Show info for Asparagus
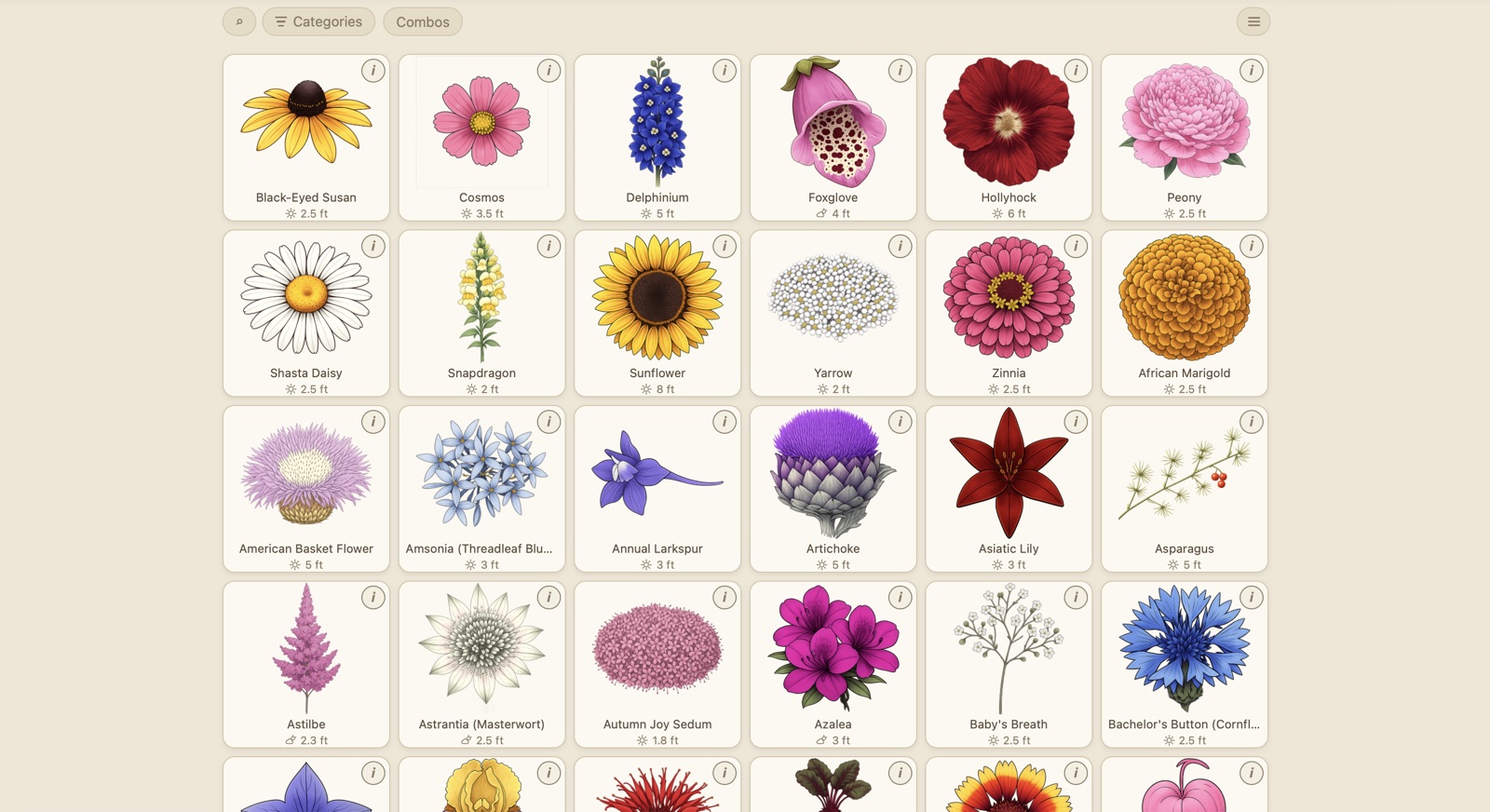 tap(1252, 422)
